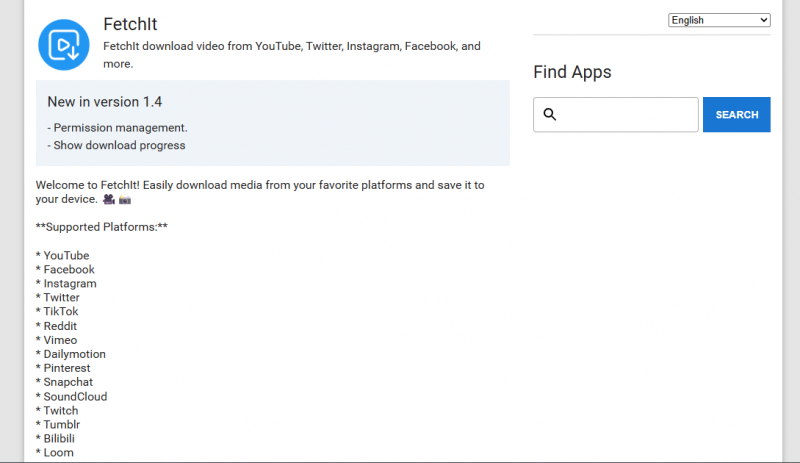Click the '**Supported Platforms:**' text

tap(102, 227)
